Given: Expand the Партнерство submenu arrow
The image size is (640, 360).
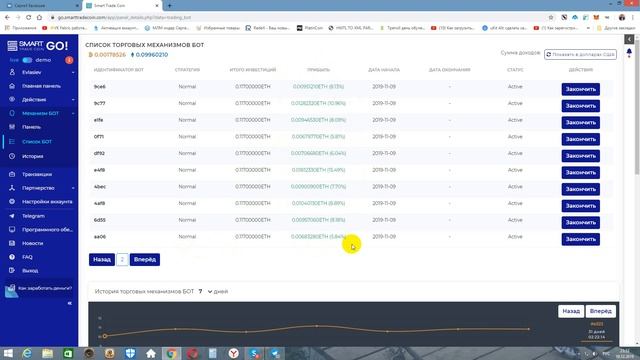Looking at the screenshot, I should 73,188.
